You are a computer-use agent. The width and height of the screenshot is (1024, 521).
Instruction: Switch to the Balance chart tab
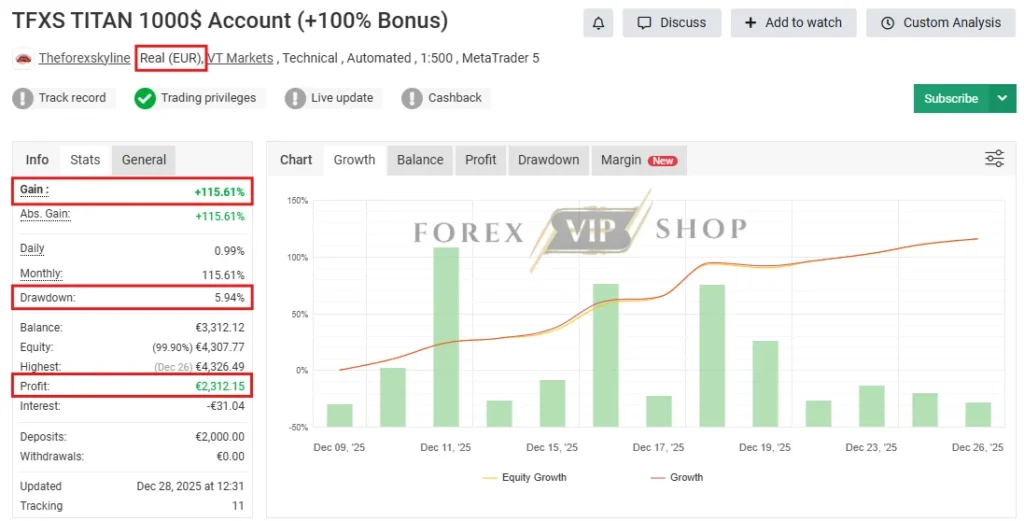(x=420, y=160)
